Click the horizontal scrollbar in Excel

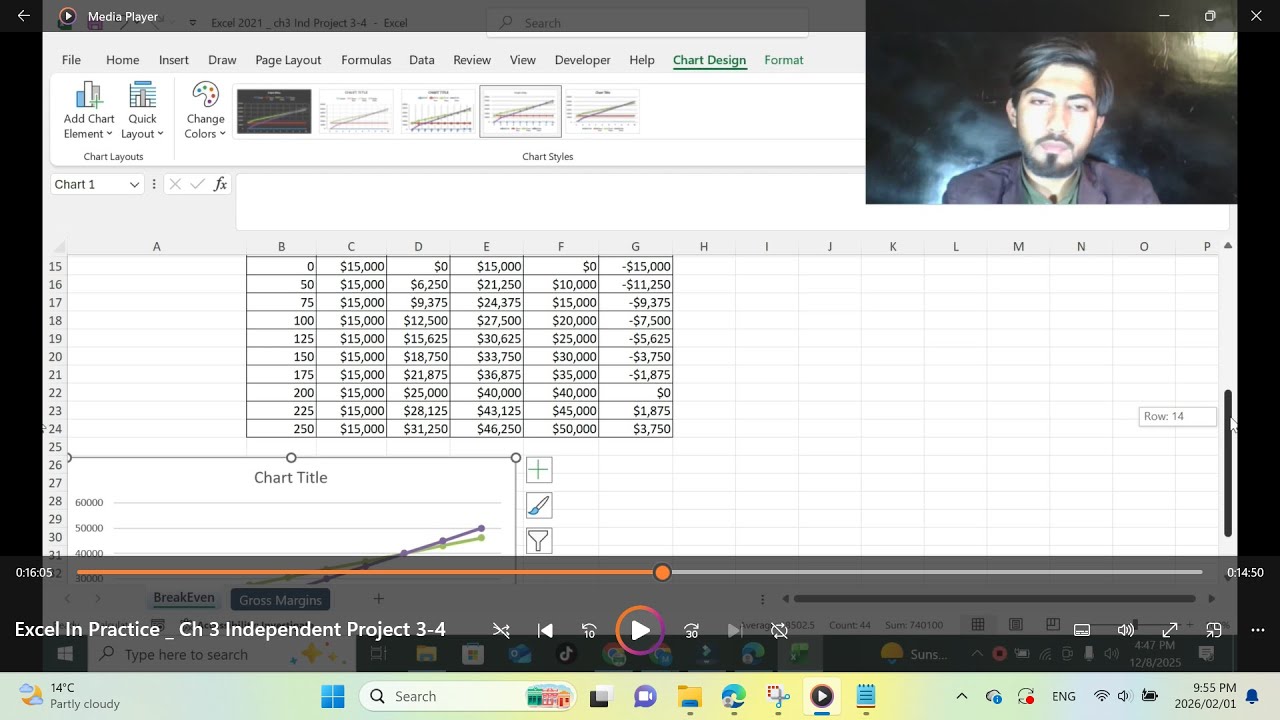994,599
